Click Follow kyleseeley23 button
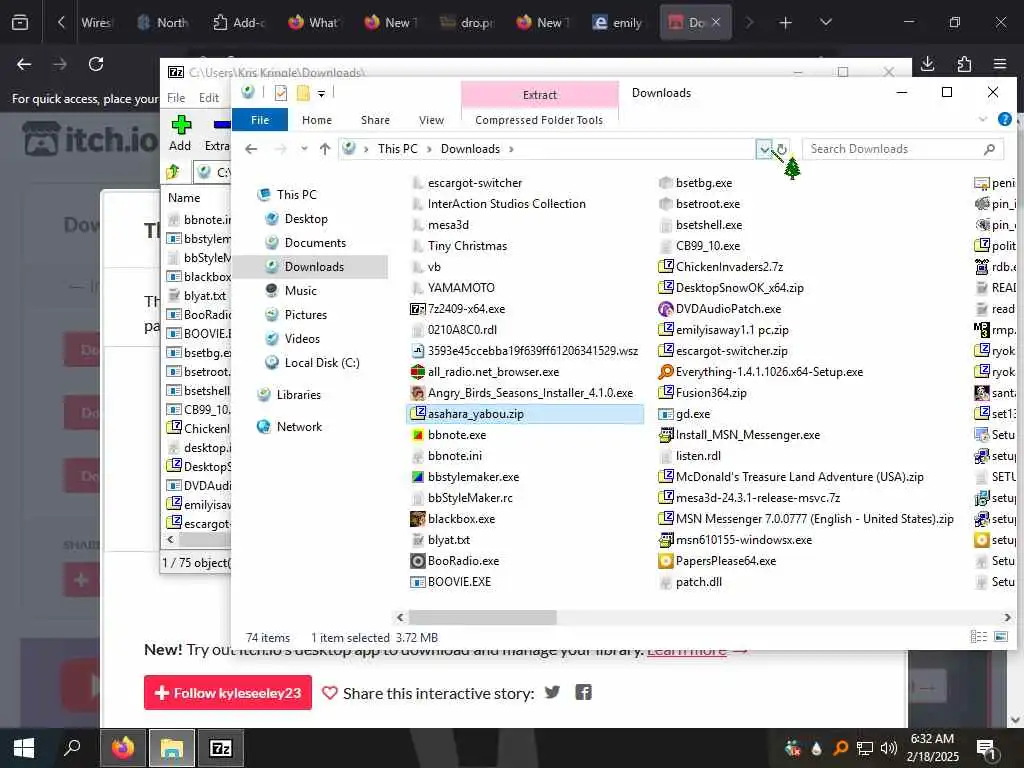 (228, 693)
